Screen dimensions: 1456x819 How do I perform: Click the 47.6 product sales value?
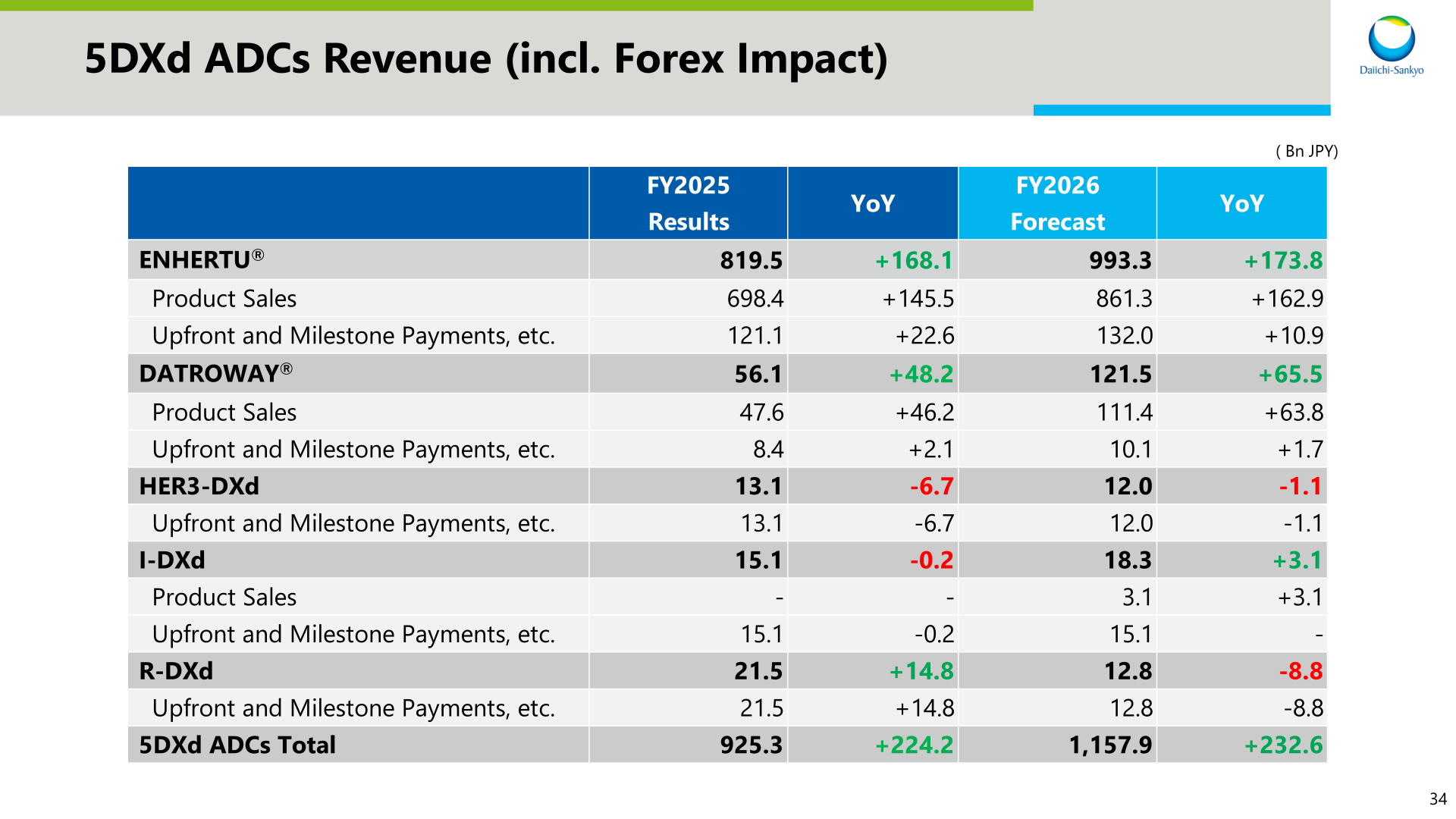click(762, 412)
